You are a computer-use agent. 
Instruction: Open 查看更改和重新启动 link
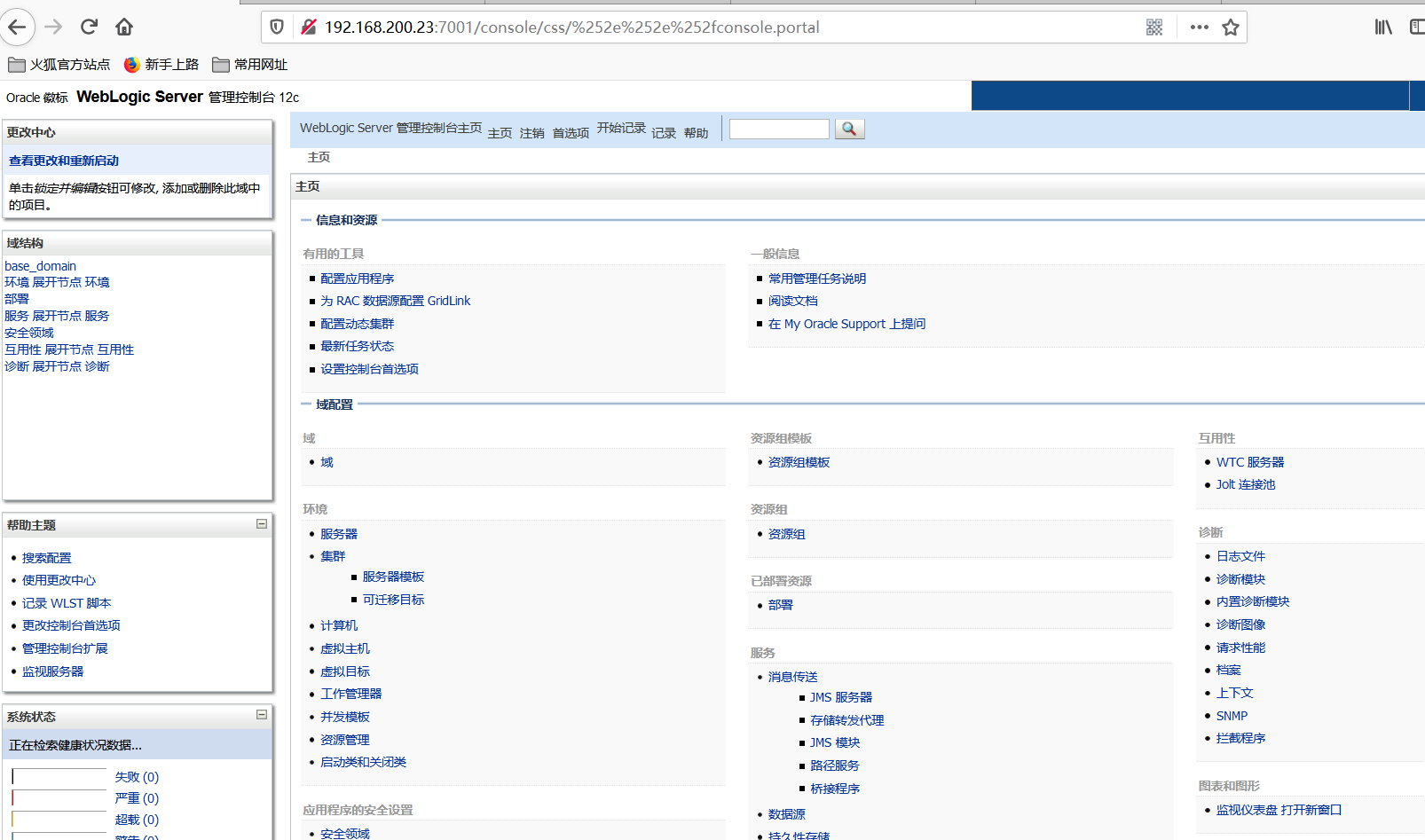click(64, 161)
